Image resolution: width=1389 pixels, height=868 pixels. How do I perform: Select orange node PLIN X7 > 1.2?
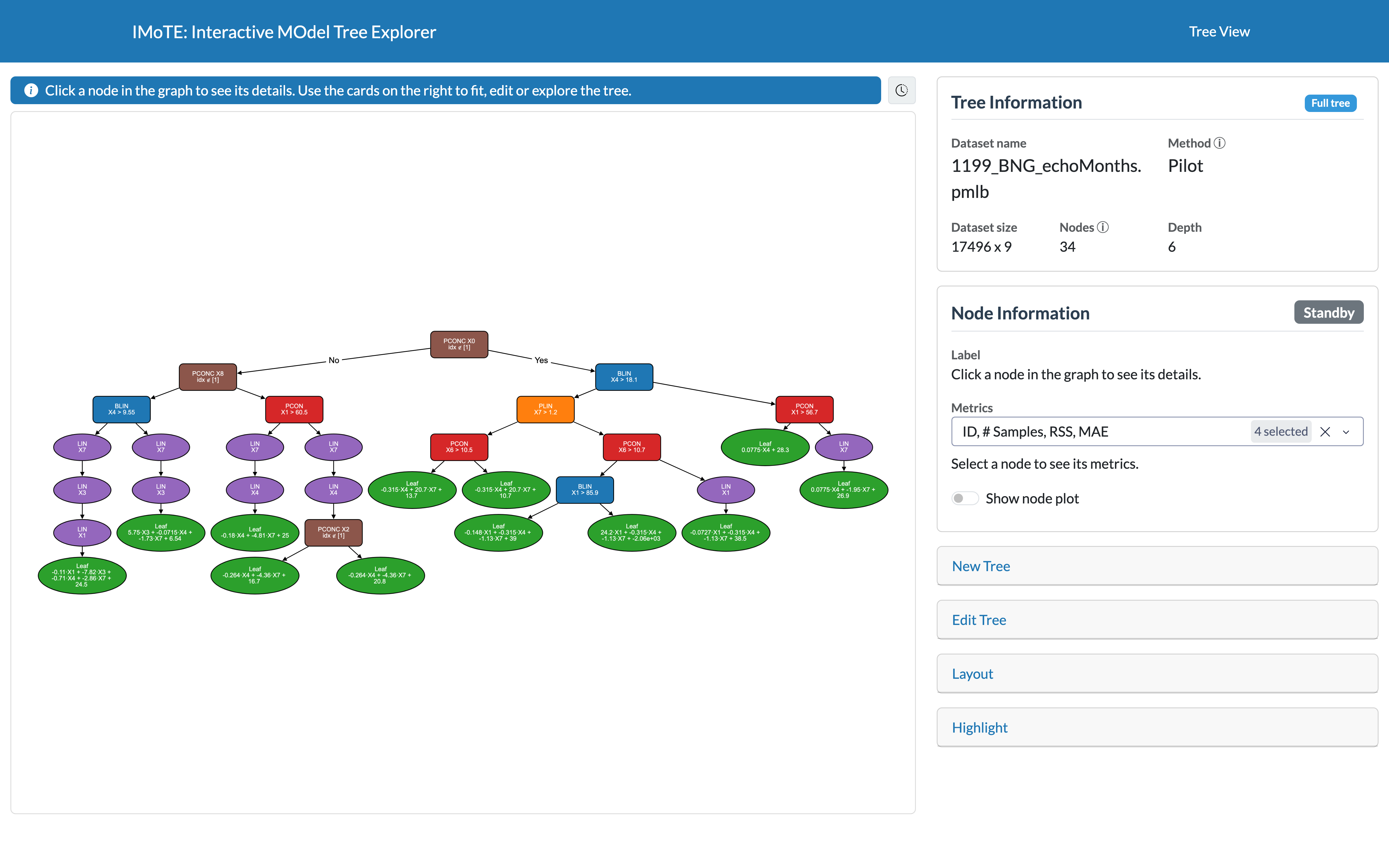point(545,409)
